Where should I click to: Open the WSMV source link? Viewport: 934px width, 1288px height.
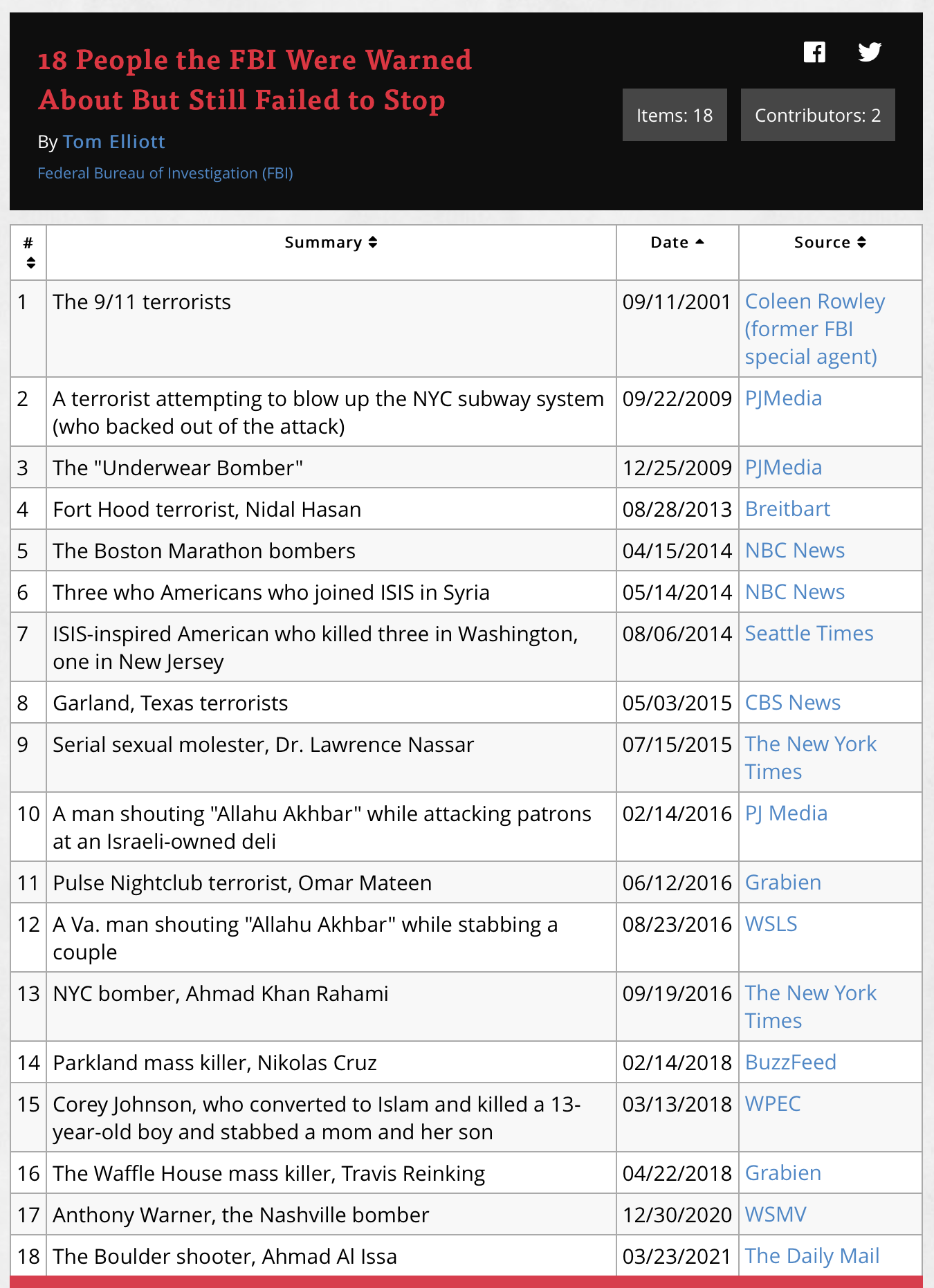tap(776, 1215)
